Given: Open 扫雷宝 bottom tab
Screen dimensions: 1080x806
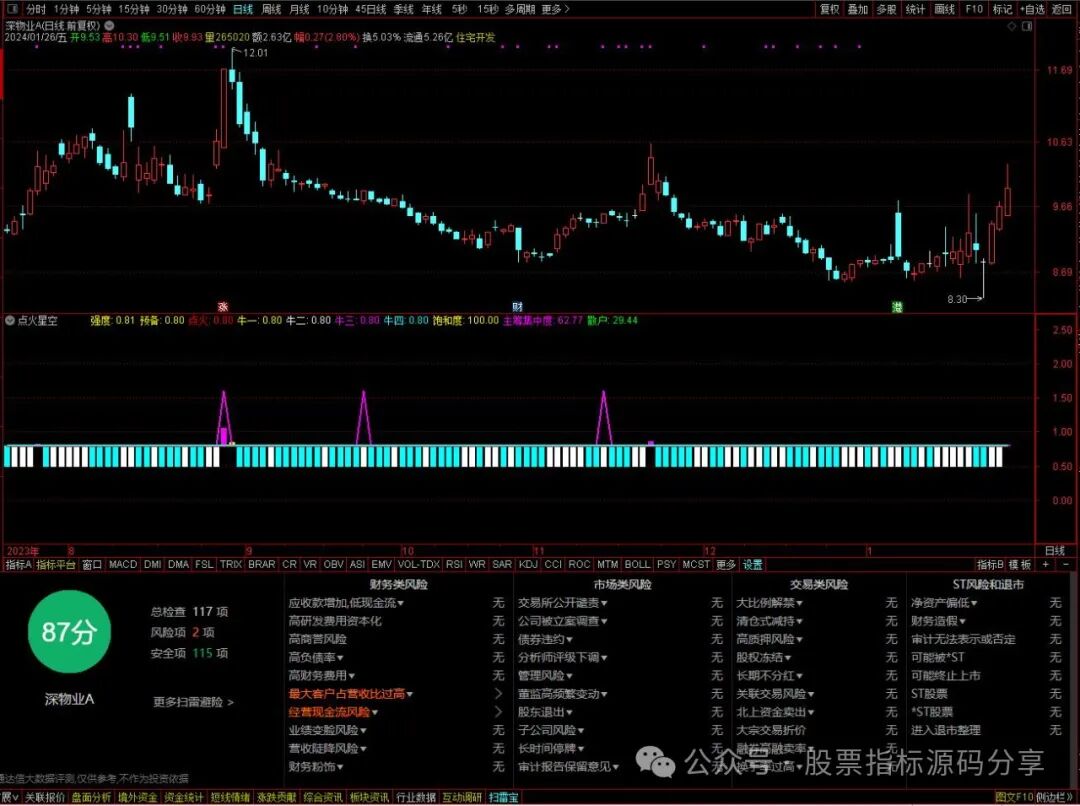Looking at the screenshot, I should click(x=503, y=797).
